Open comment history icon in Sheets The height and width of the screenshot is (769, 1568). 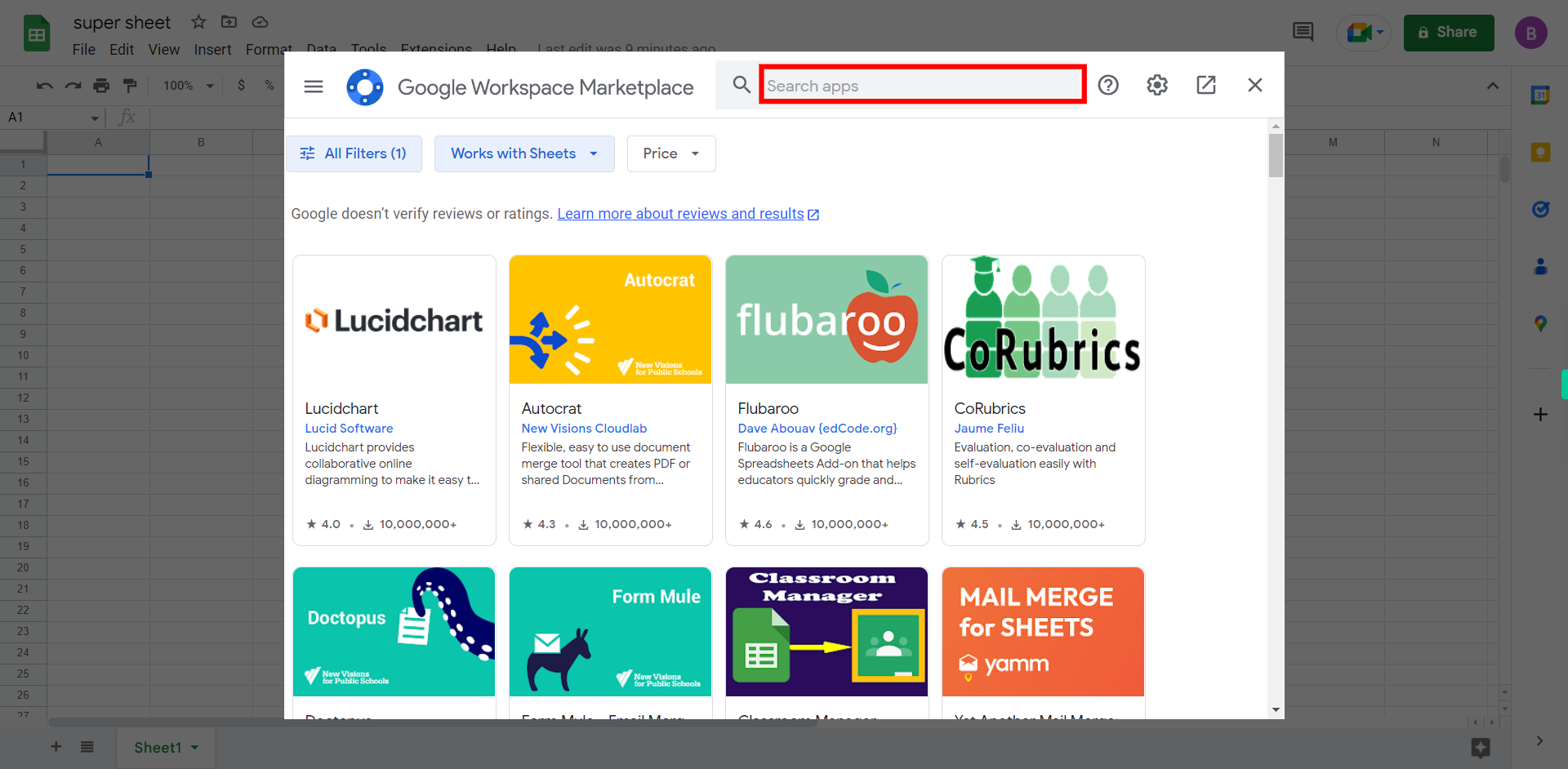click(1303, 33)
